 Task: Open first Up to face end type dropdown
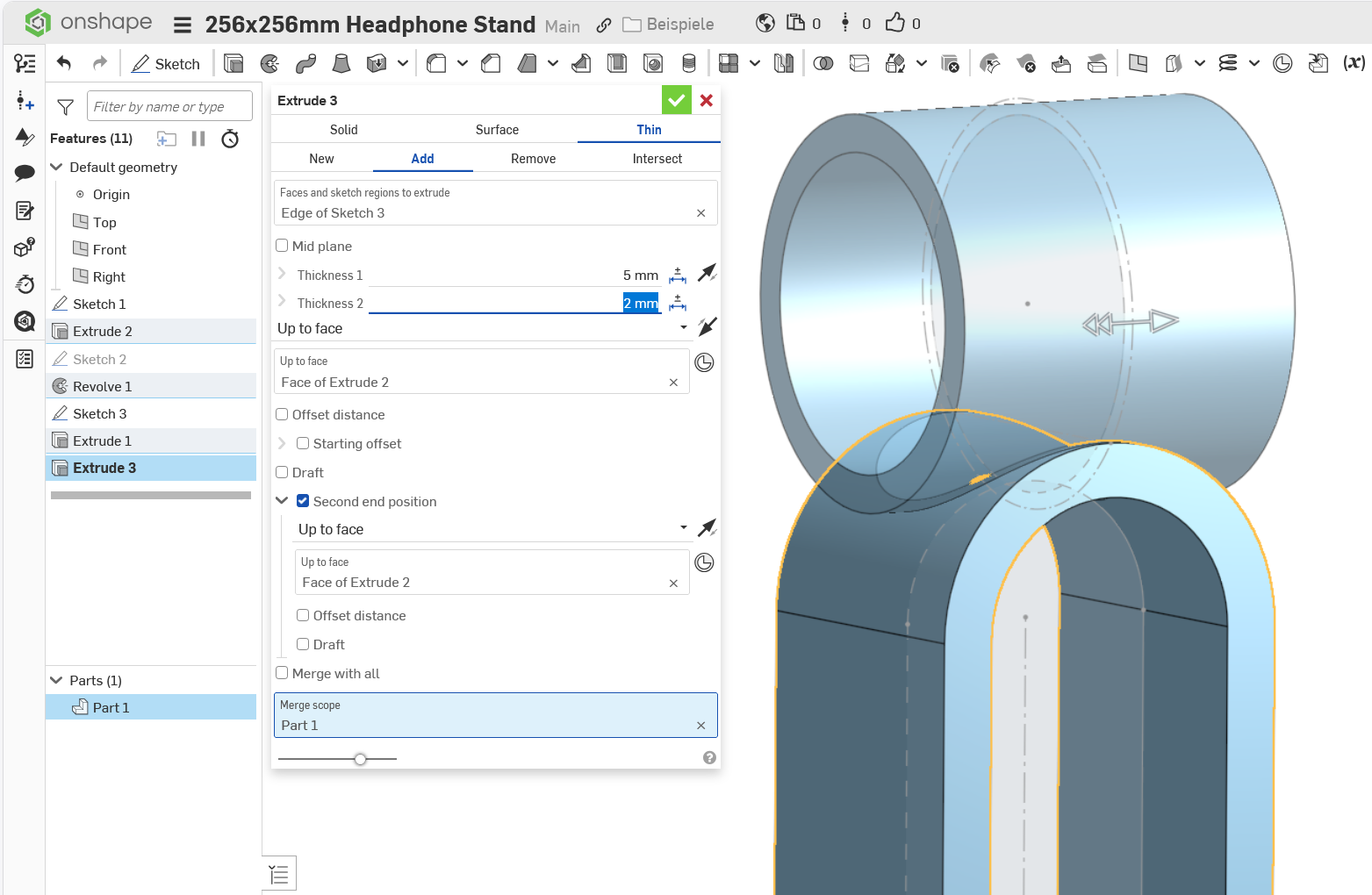pos(482,328)
